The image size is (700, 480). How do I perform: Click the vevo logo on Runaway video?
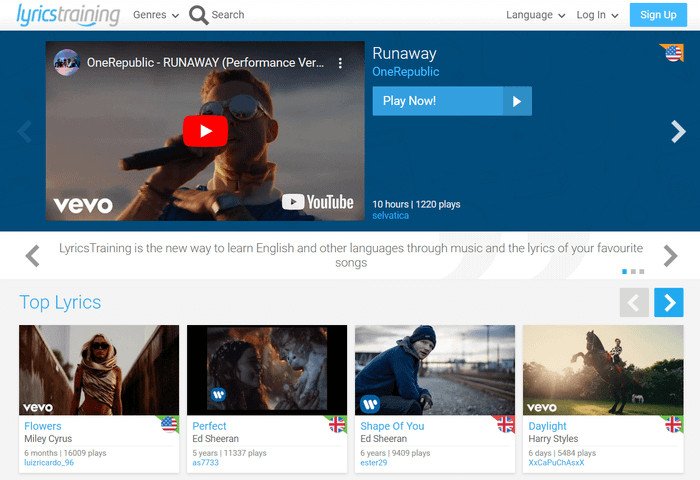(83, 205)
